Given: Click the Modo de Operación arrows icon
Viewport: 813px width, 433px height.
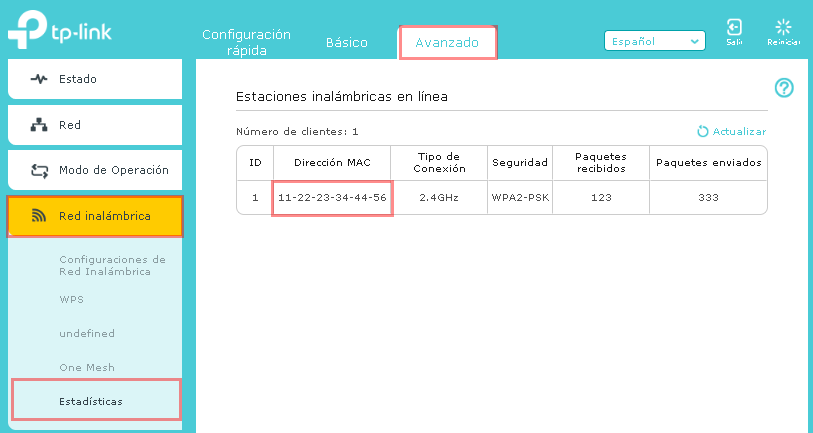Looking at the screenshot, I should [40, 170].
